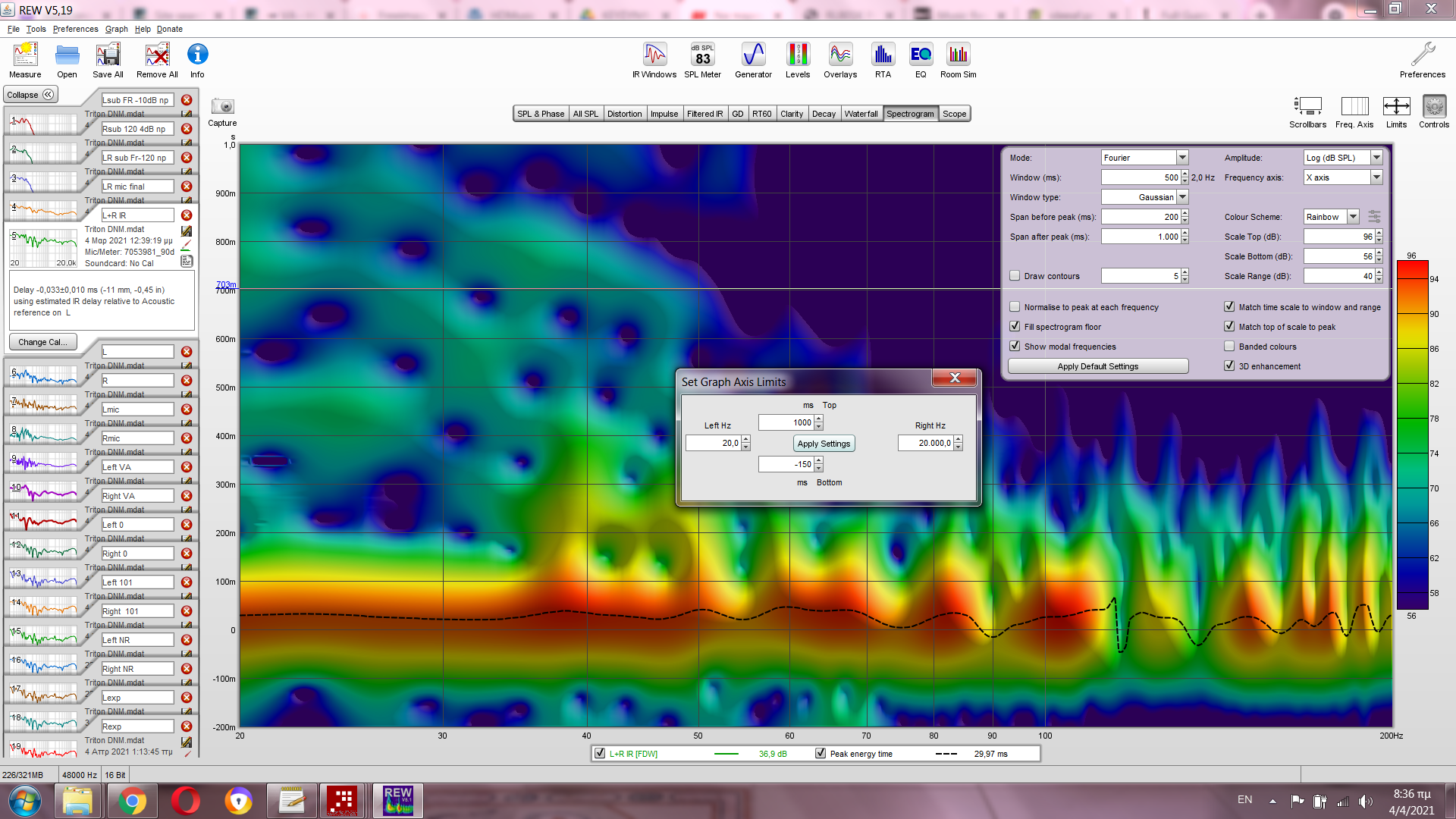This screenshot has width=1456, height=819.
Task: Increase the Top ms limit spinner
Action: tap(818, 419)
